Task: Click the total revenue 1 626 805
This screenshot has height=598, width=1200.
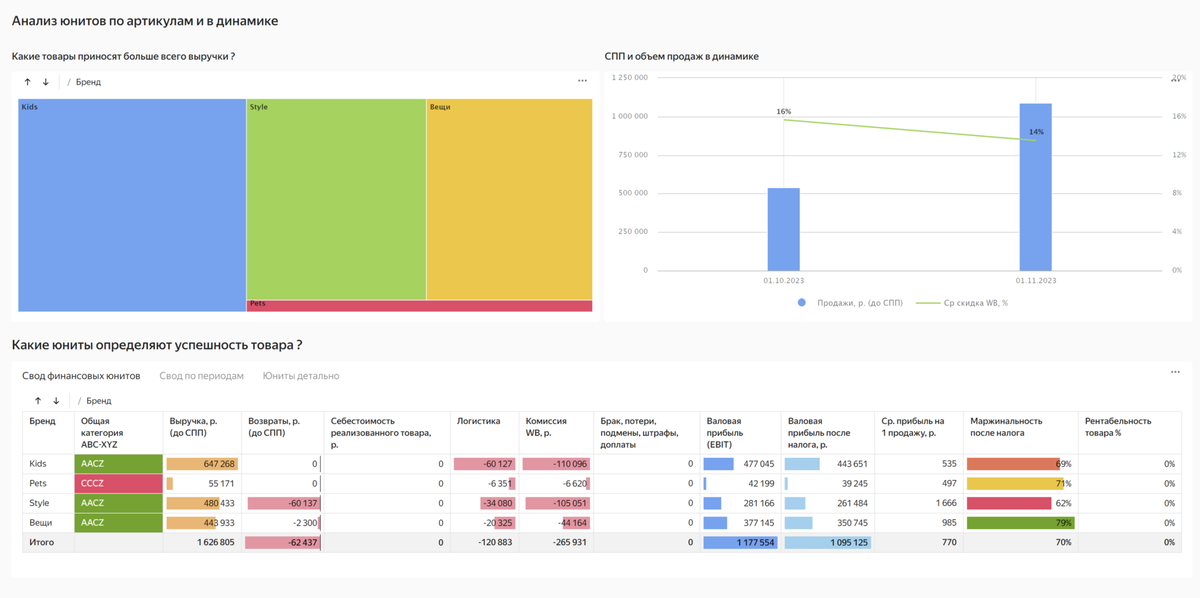Action: coord(216,542)
